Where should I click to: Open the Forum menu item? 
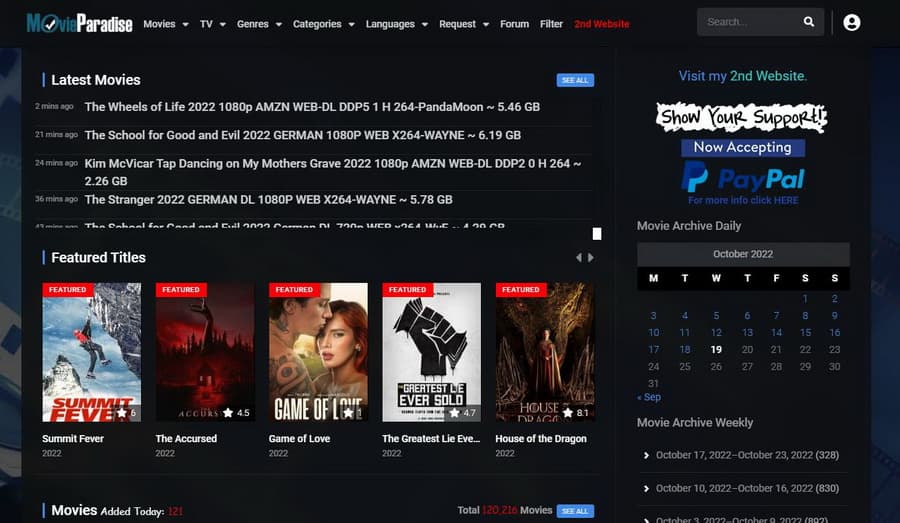pos(514,24)
